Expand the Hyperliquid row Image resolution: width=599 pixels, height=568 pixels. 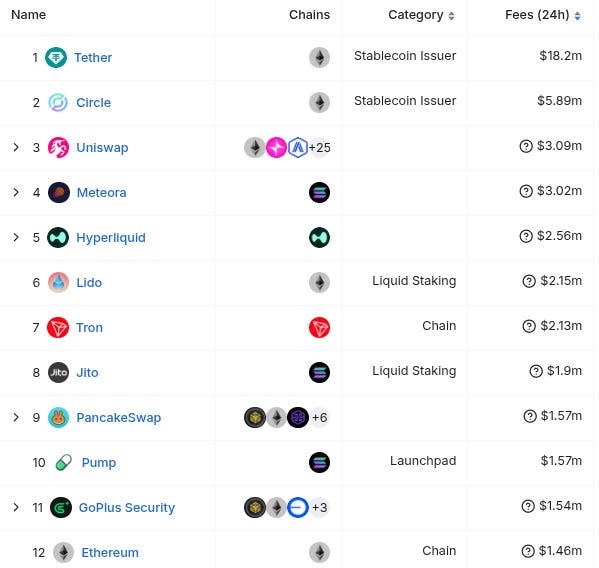[16, 237]
